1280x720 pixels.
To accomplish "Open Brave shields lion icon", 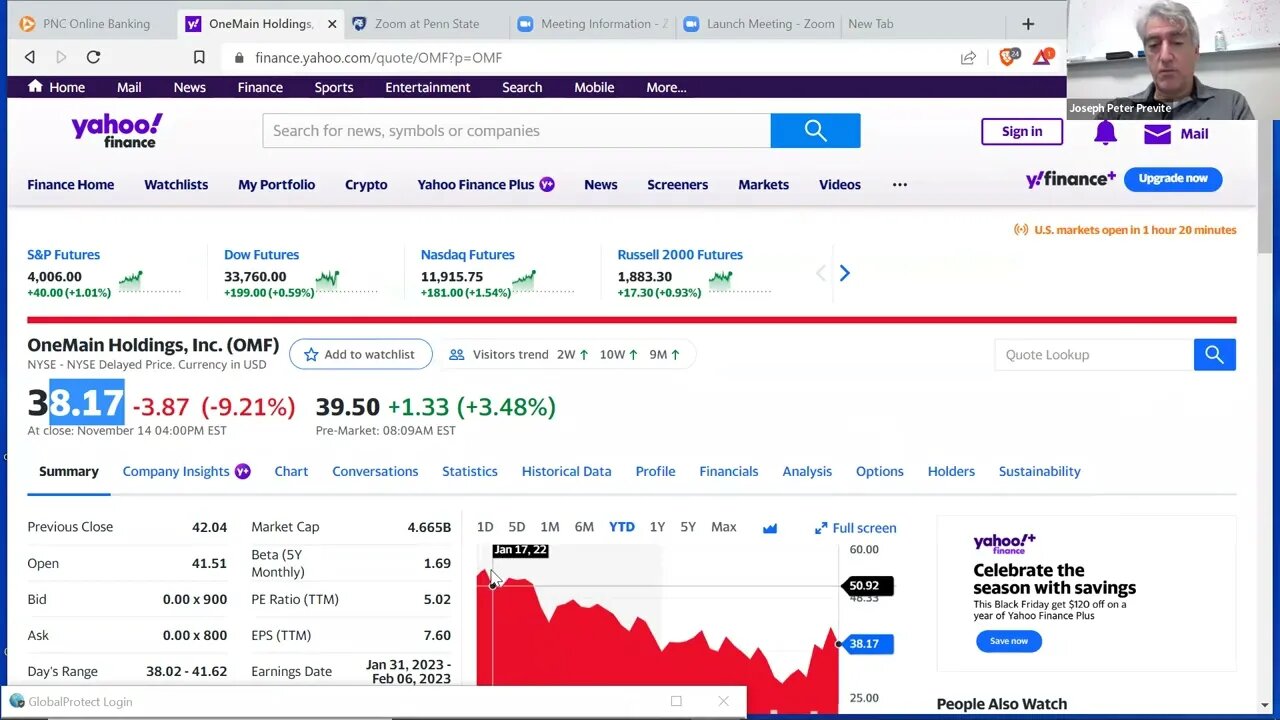I will (1008, 57).
